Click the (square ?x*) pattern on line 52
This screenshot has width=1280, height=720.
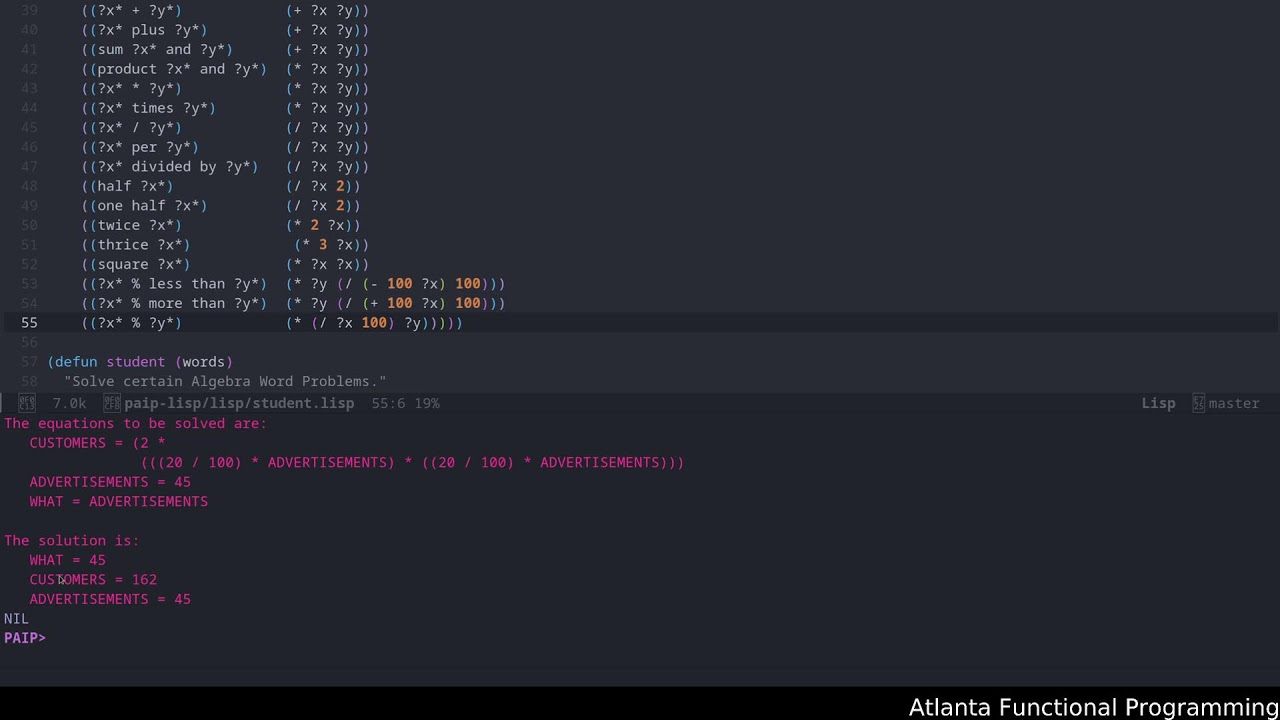click(x=140, y=264)
